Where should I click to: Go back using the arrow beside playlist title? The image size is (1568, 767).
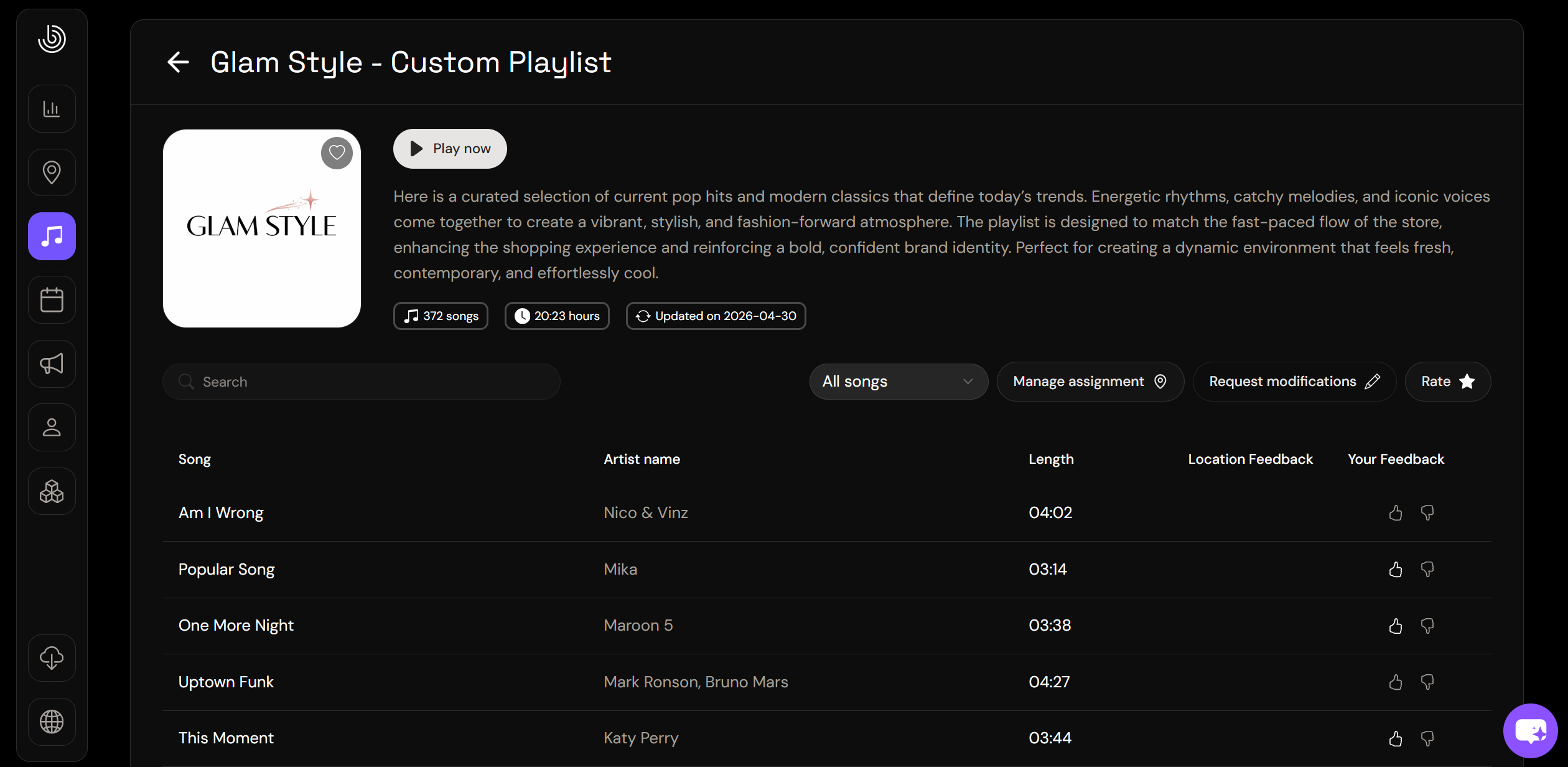[179, 62]
